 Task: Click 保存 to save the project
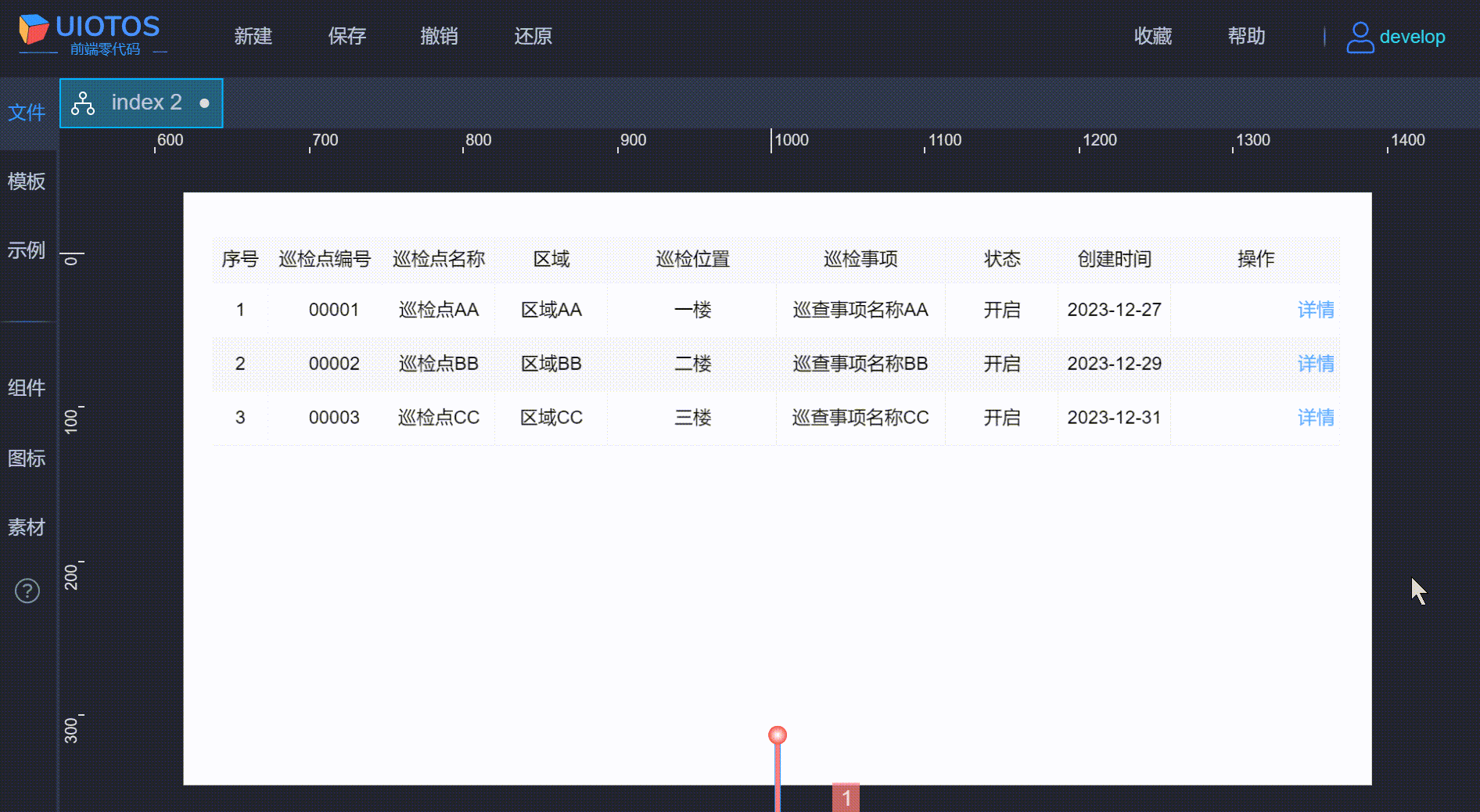click(347, 36)
